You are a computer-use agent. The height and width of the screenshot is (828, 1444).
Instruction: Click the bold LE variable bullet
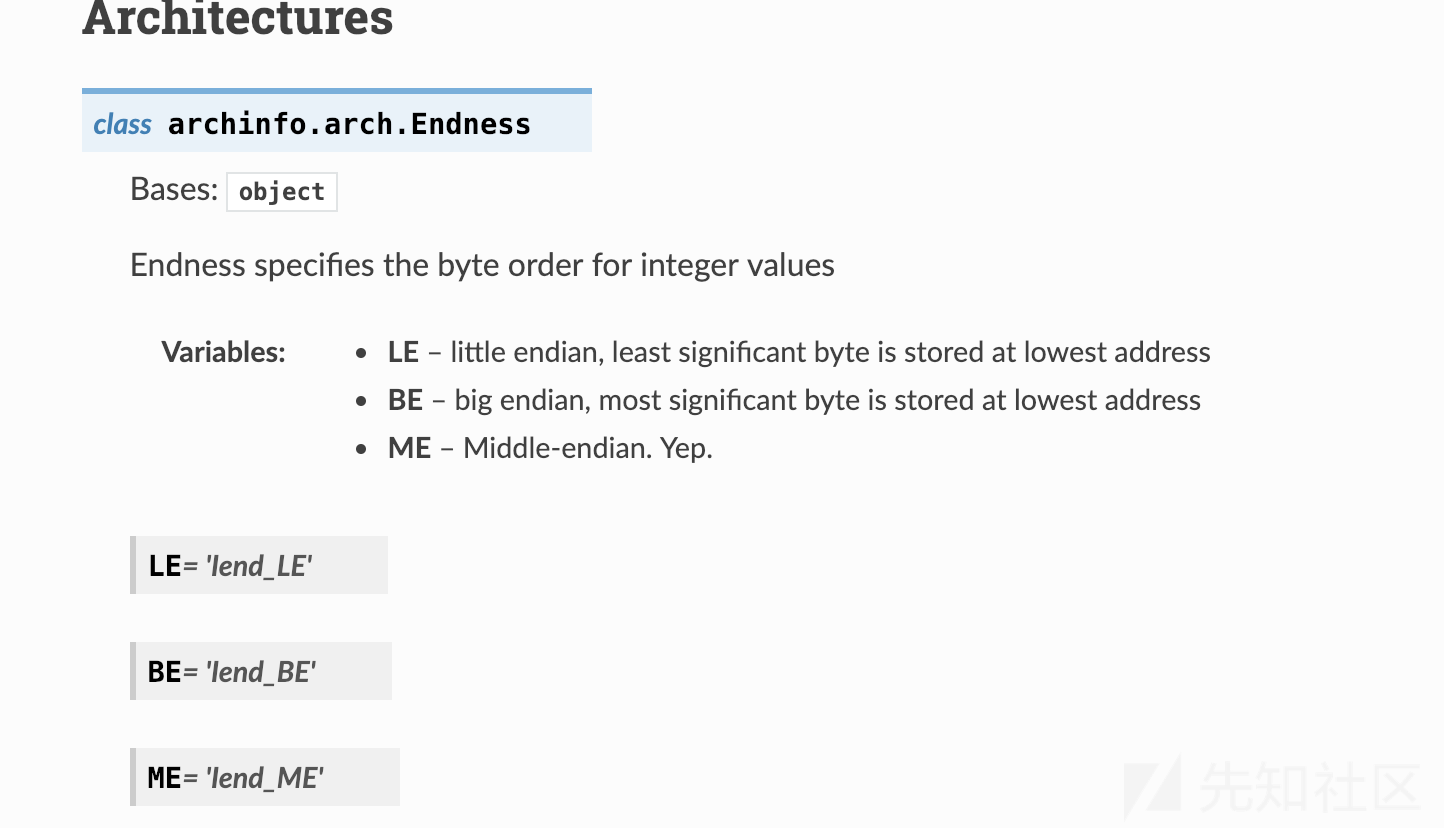tap(403, 352)
